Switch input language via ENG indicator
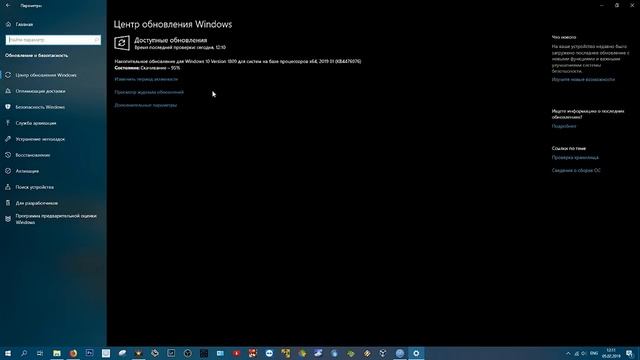Image resolution: width=640 pixels, height=360 pixels. [594, 353]
